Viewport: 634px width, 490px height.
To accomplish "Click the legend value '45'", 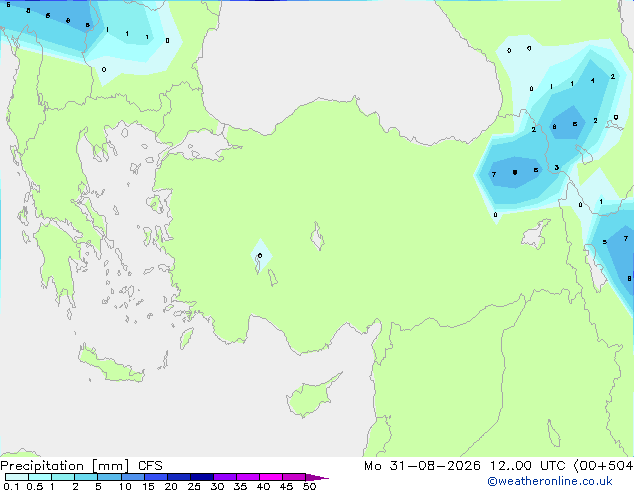I will pos(286,486).
